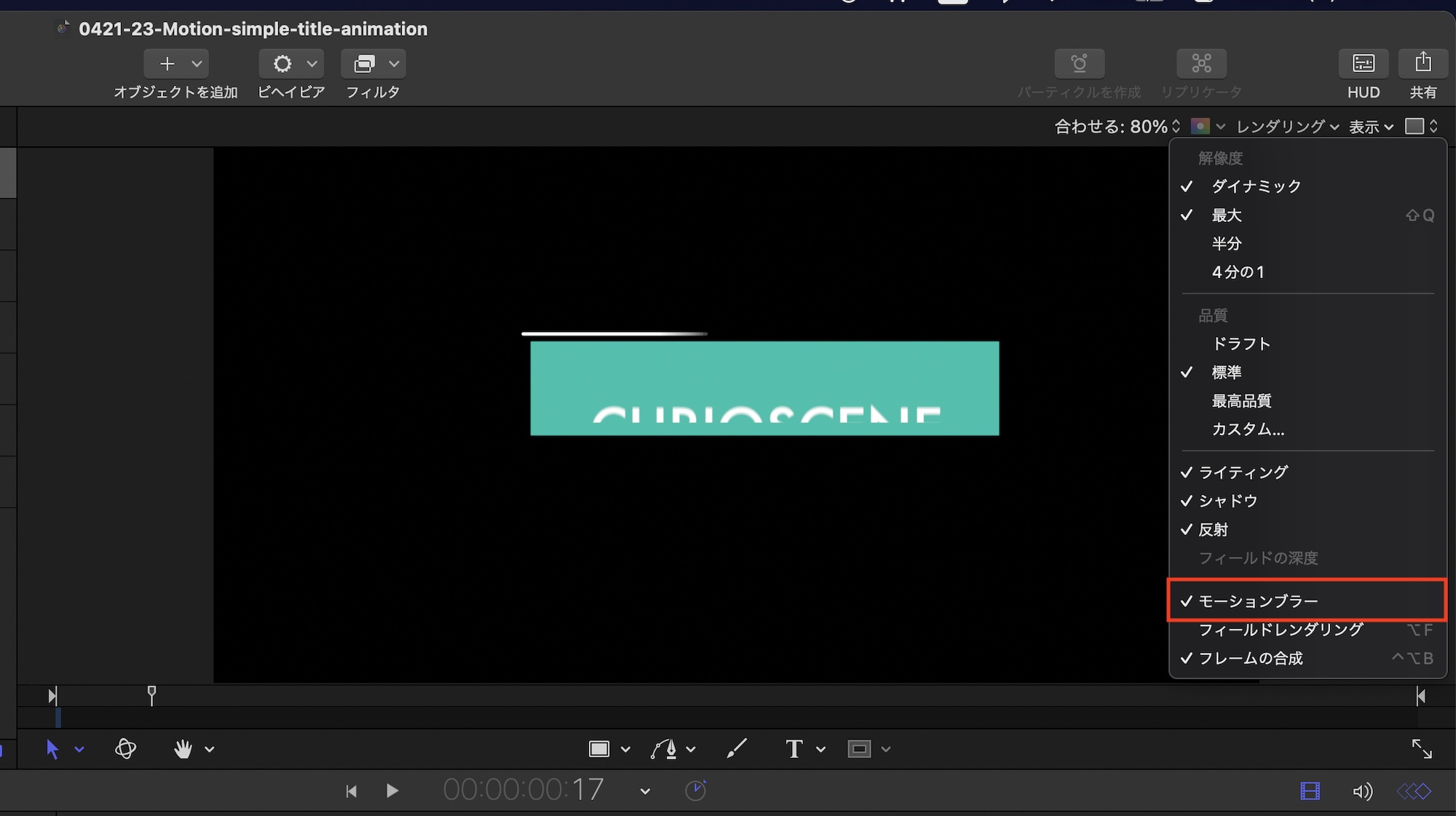This screenshot has height=816, width=1456.
Task: Open the View (表示) dropdown
Action: (x=1370, y=127)
